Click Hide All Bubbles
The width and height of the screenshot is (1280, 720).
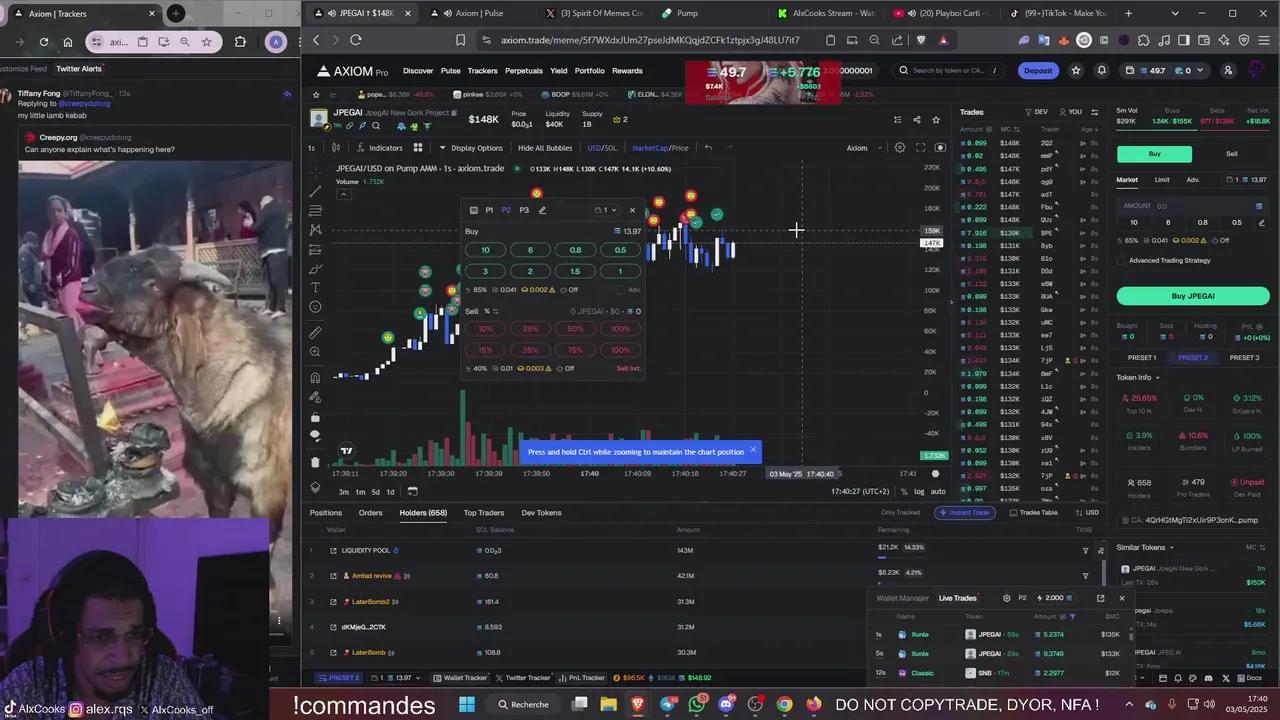click(545, 148)
